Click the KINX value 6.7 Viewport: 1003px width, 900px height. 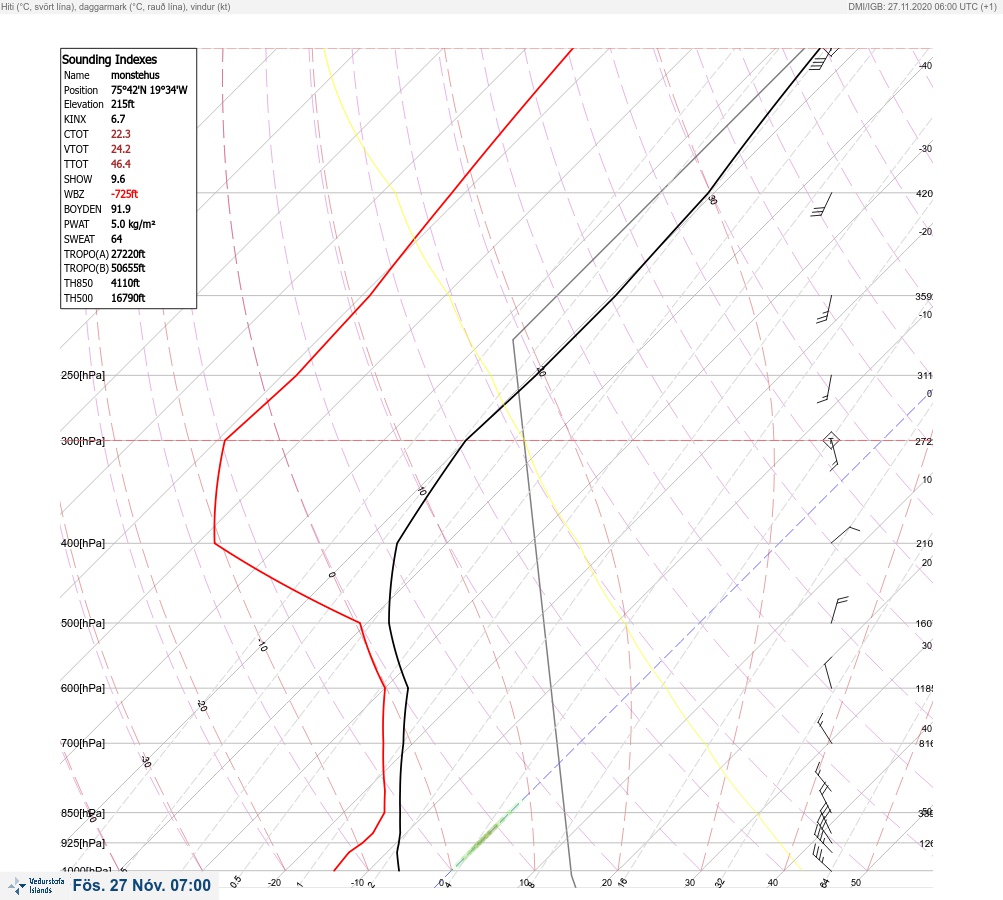118,119
